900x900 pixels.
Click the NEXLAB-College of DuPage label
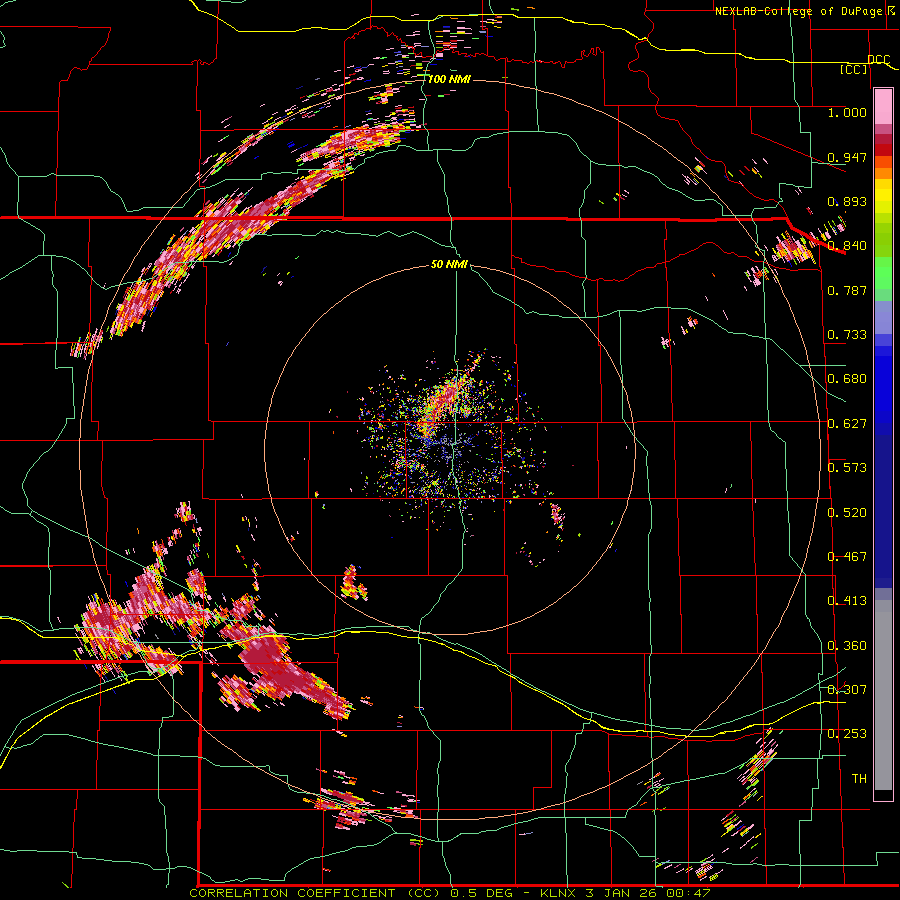click(x=802, y=11)
